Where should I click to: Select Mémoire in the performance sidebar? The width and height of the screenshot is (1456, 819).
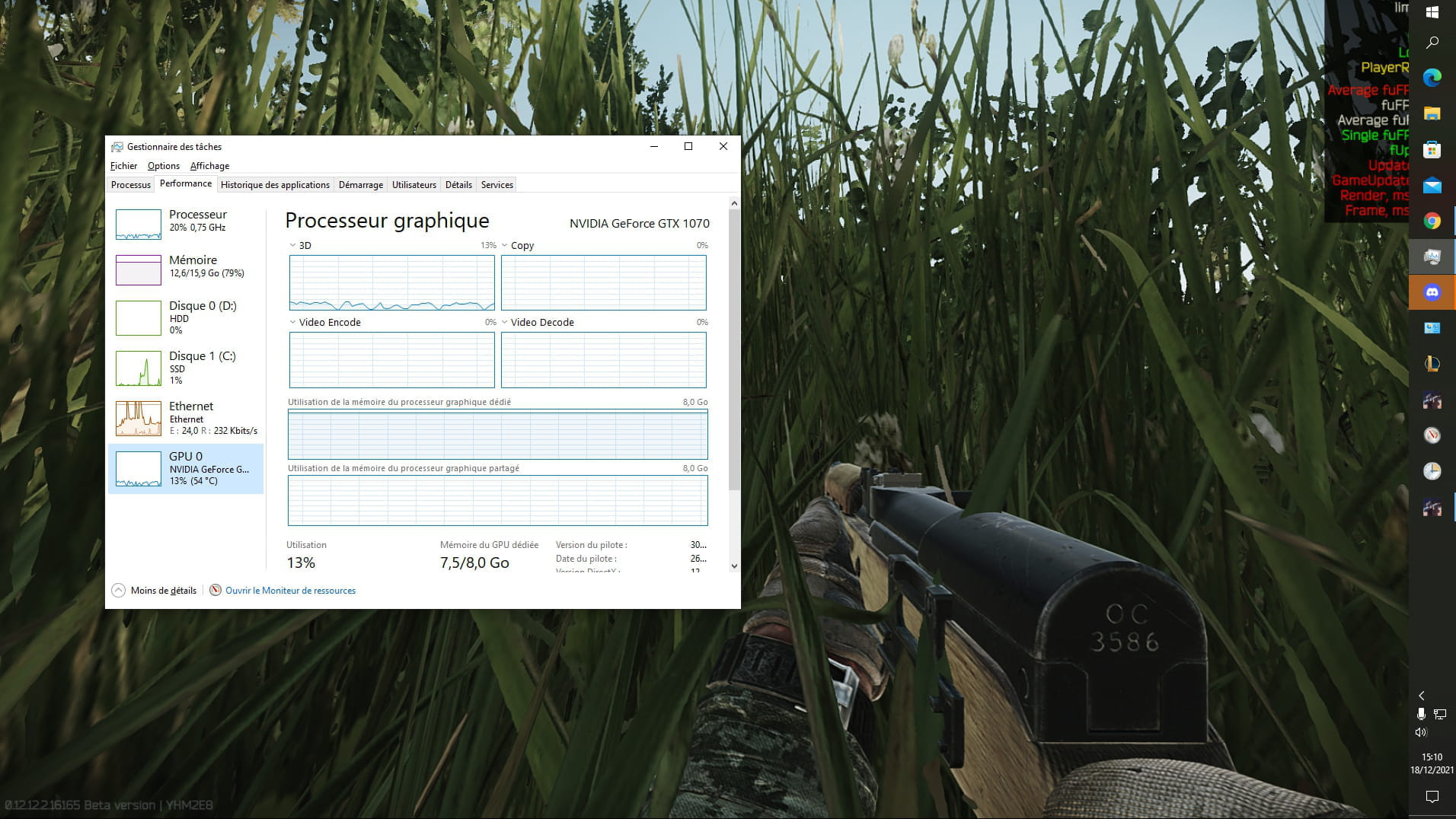point(186,269)
